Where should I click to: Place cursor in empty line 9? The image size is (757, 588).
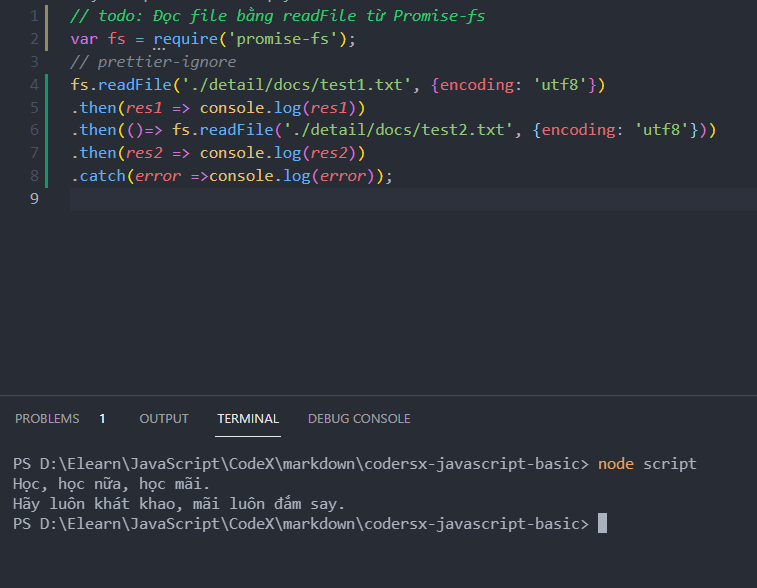(413, 199)
